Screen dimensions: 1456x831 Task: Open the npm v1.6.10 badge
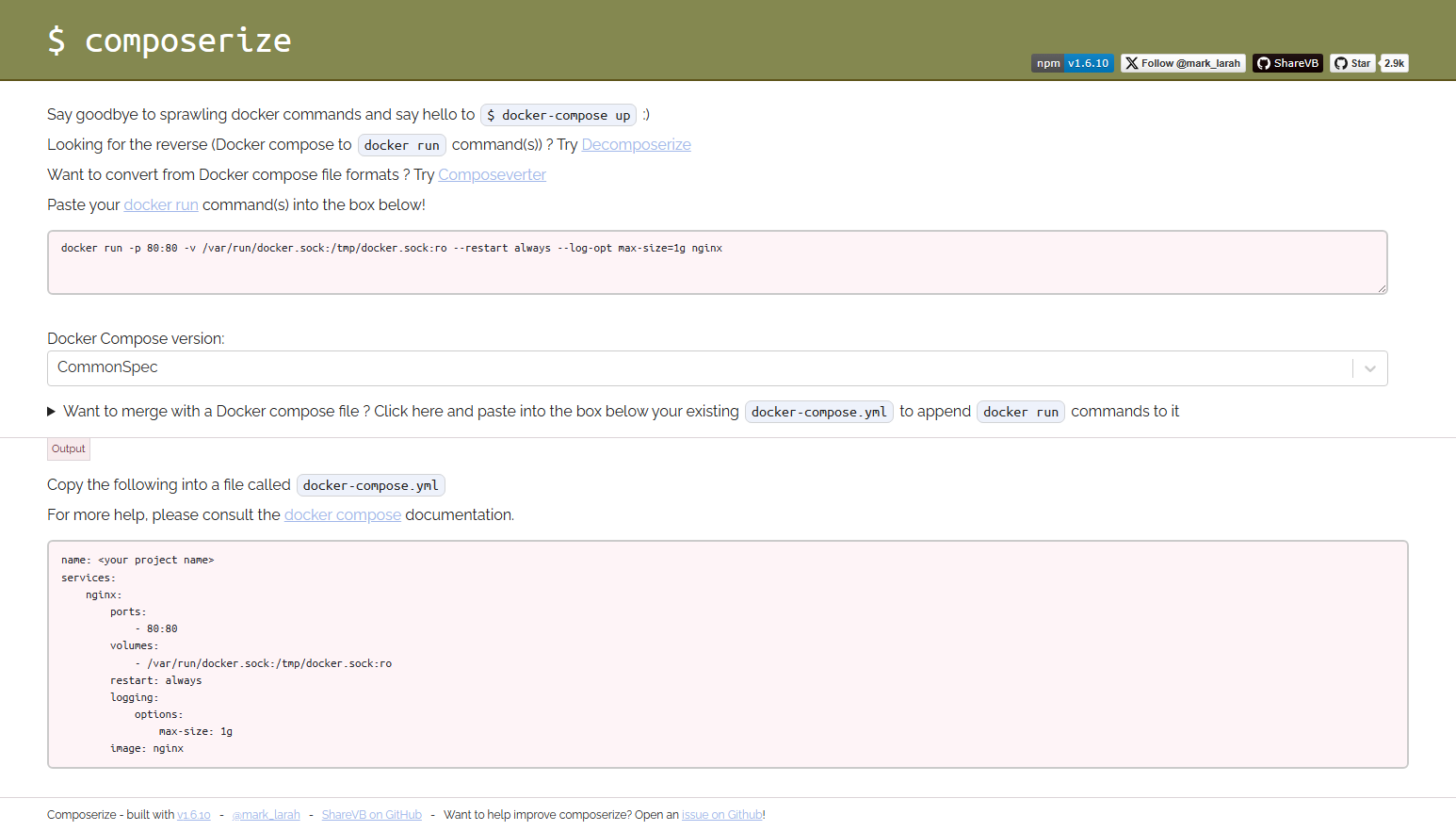tap(1073, 63)
